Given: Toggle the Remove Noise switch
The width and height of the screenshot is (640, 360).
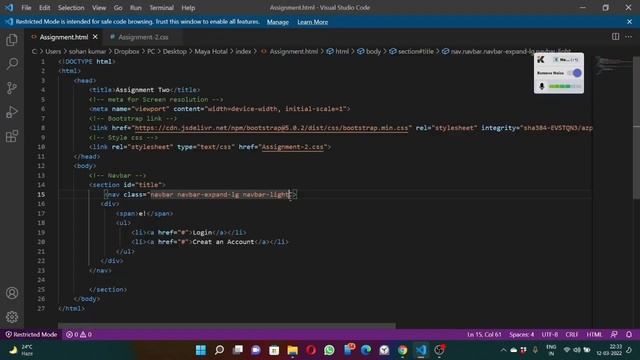Looking at the screenshot, I should click(574, 73).
